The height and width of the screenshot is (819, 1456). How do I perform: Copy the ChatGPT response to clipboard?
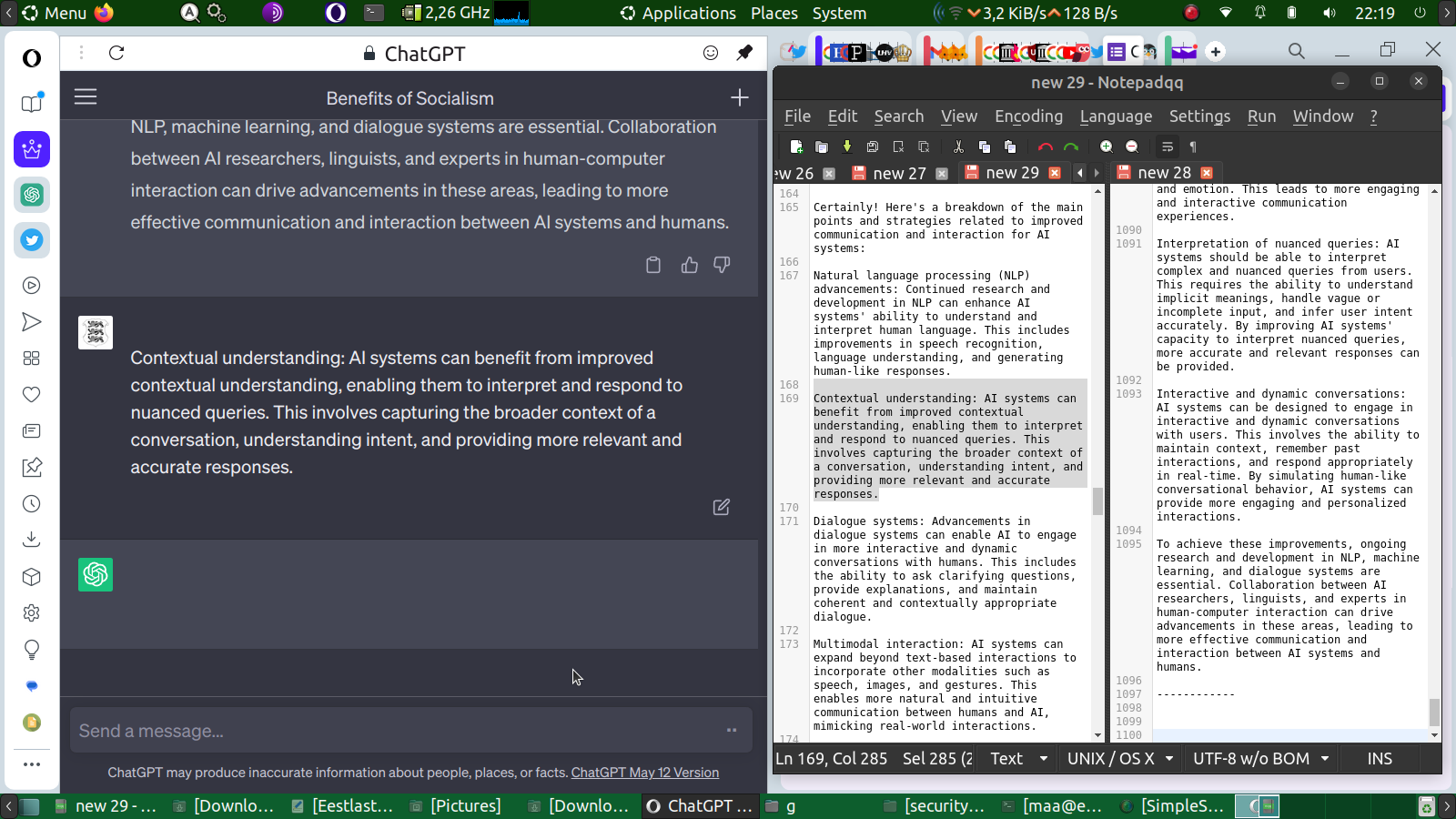coord(653,265)
